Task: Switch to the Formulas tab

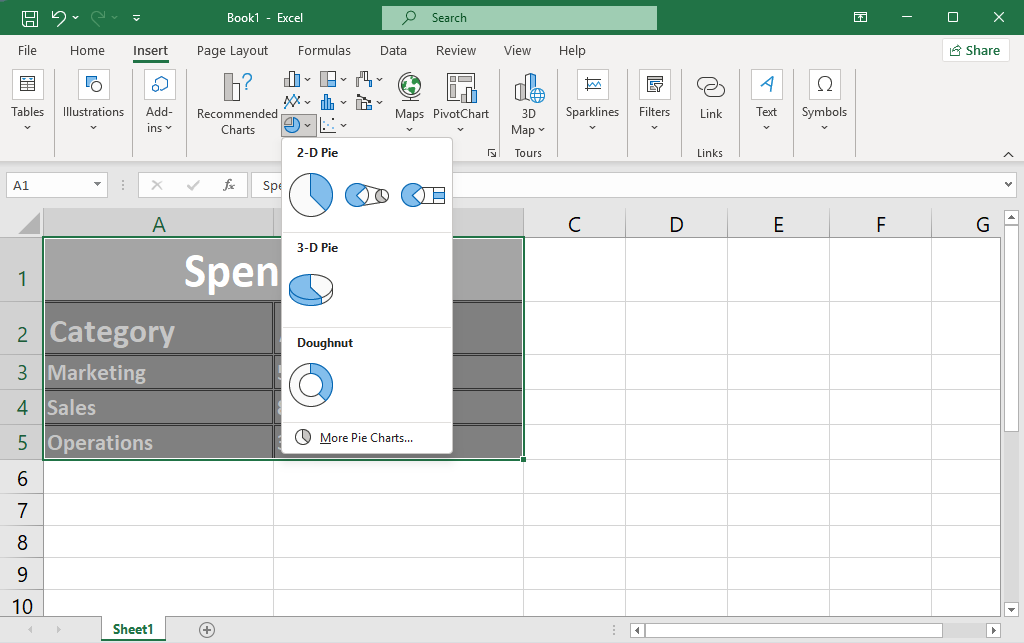Action: (x=324, y=50)
